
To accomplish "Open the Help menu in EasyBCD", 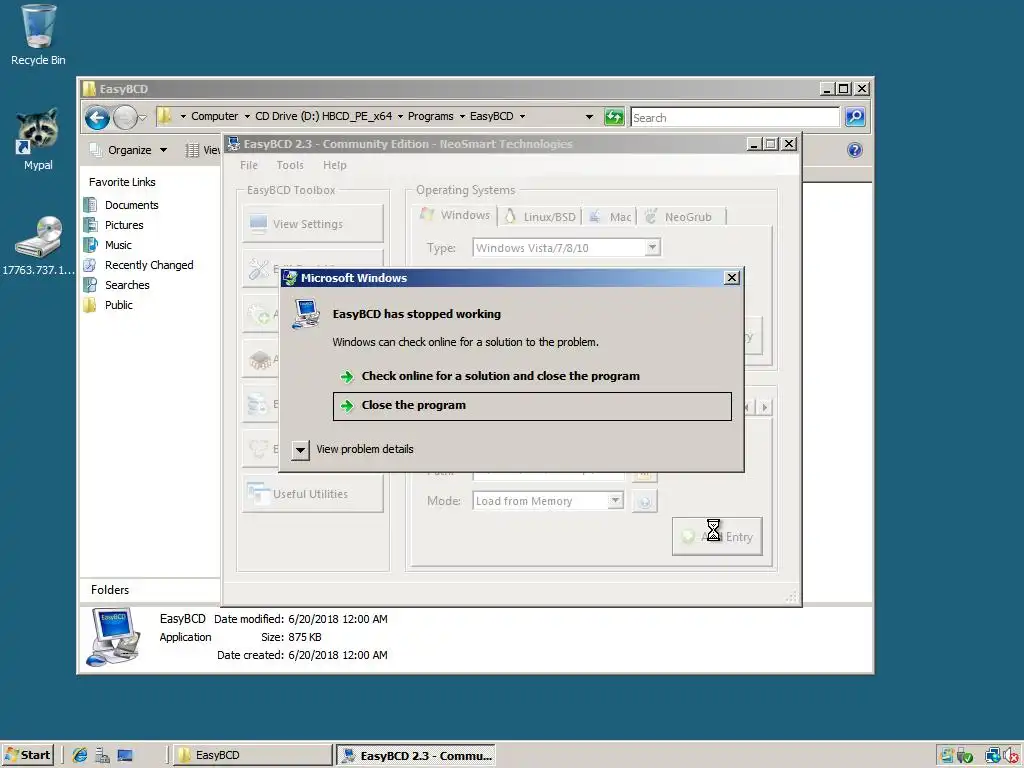I will pyautogui.click(x=334, y=165).
